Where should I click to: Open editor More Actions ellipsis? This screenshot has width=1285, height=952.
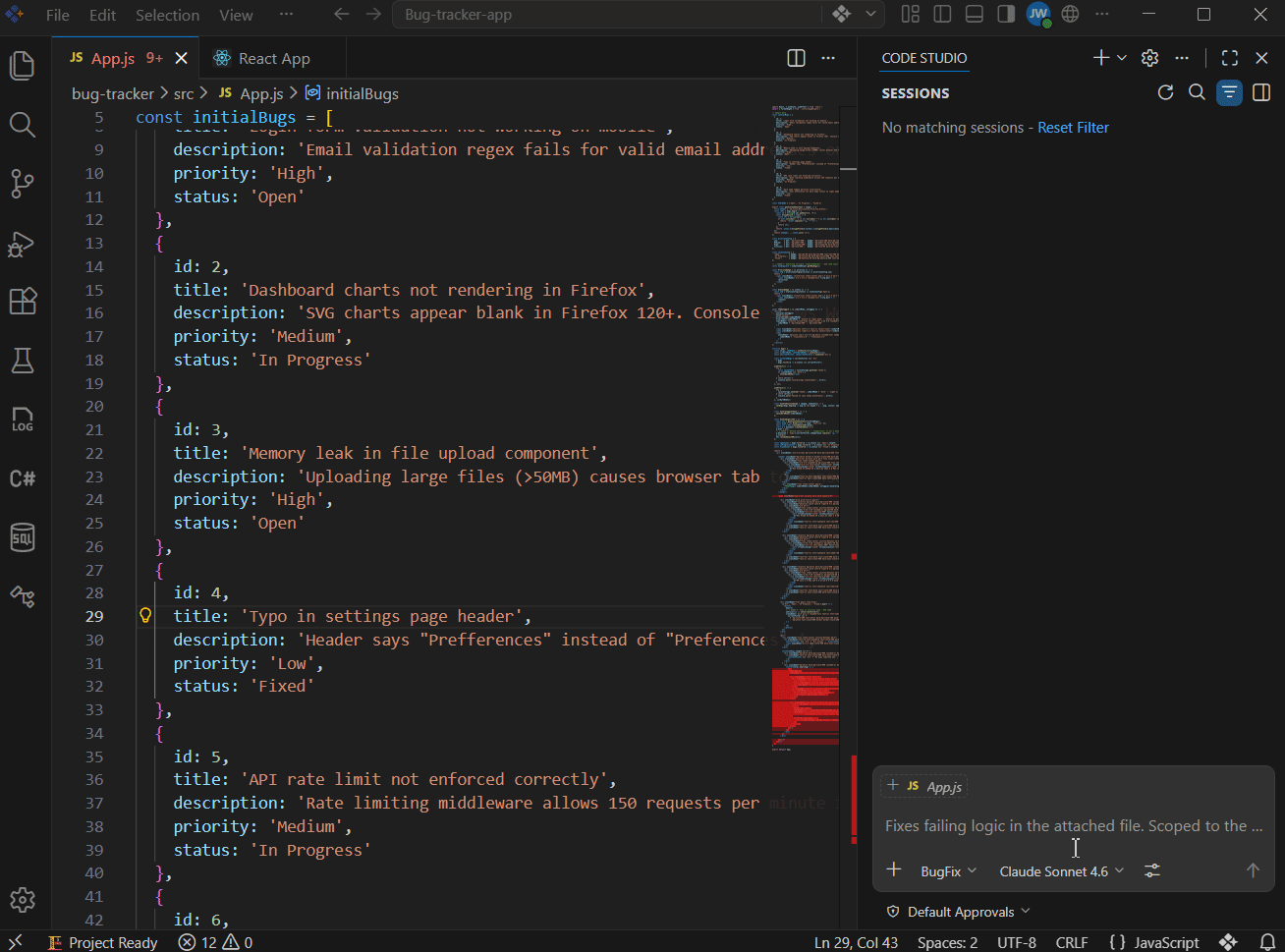[828, 58]
